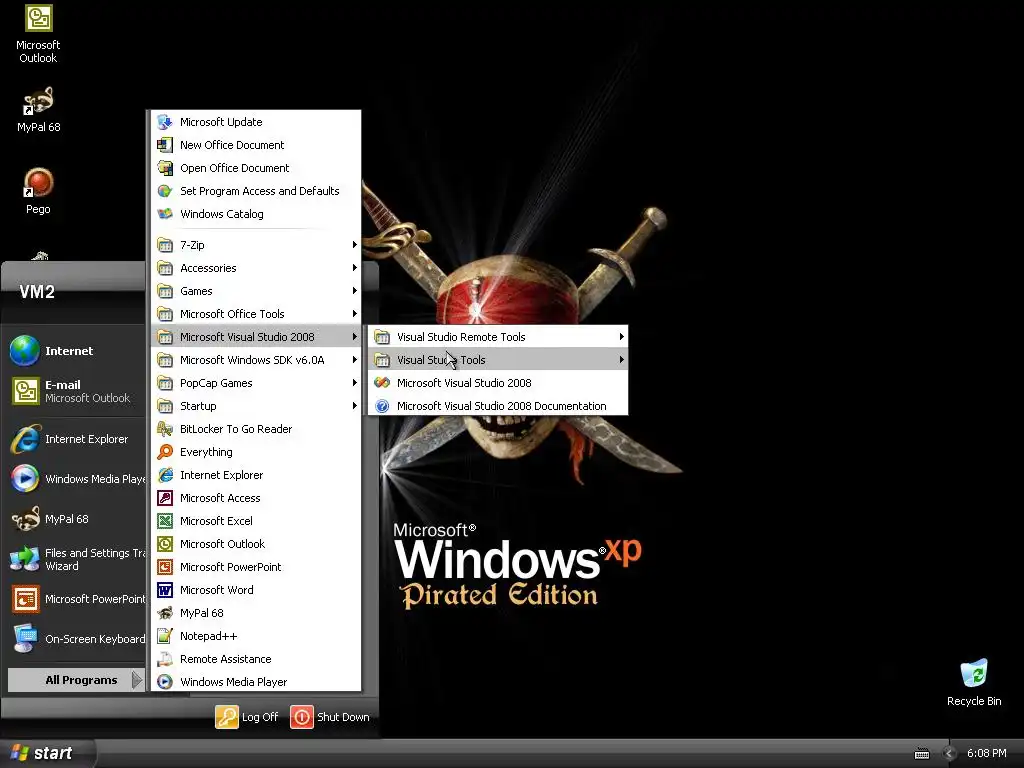Expand the Games submenu arrow
Viewport: 1024px width, 768px height.
[355, 291]
